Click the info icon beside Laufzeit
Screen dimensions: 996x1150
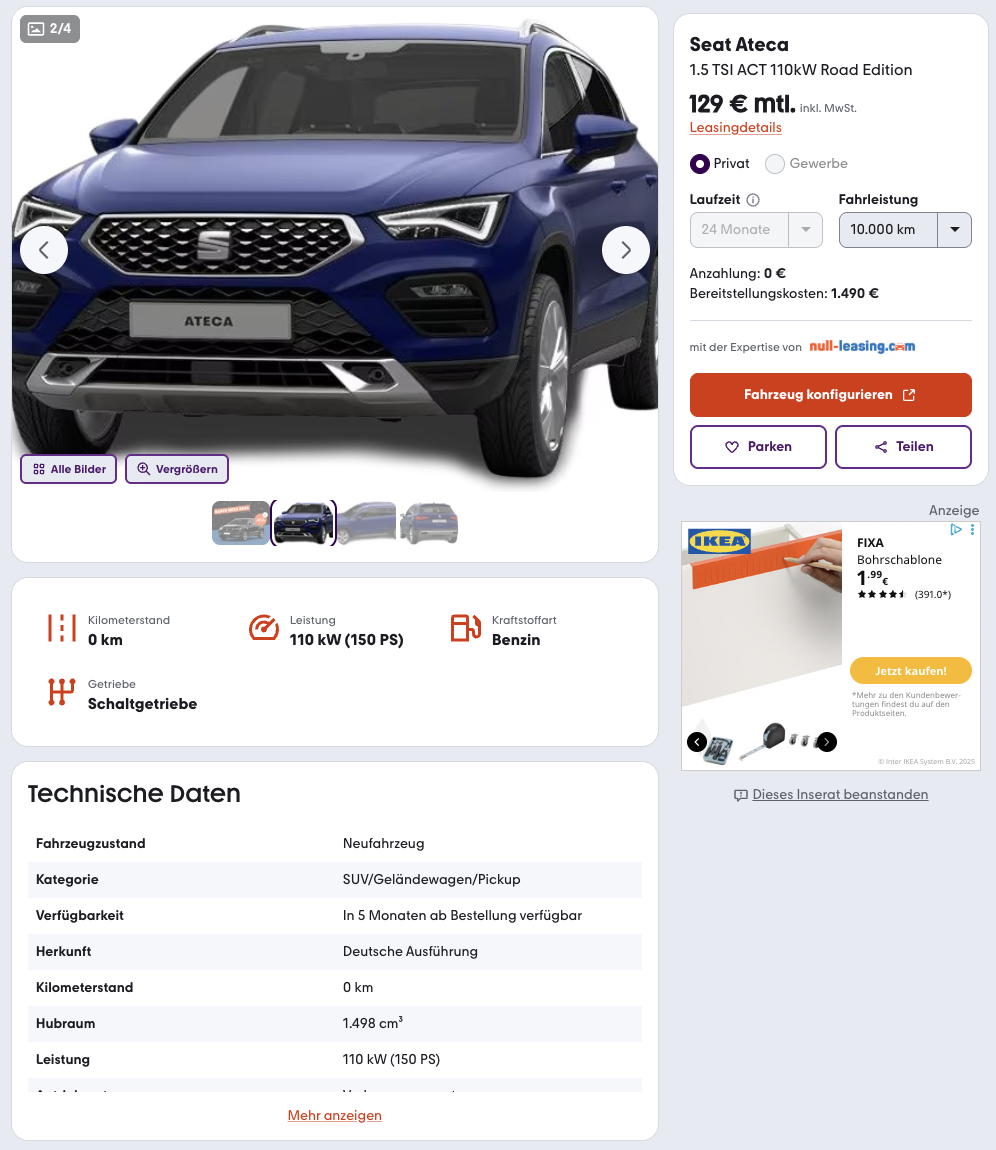tap(753, 199)
